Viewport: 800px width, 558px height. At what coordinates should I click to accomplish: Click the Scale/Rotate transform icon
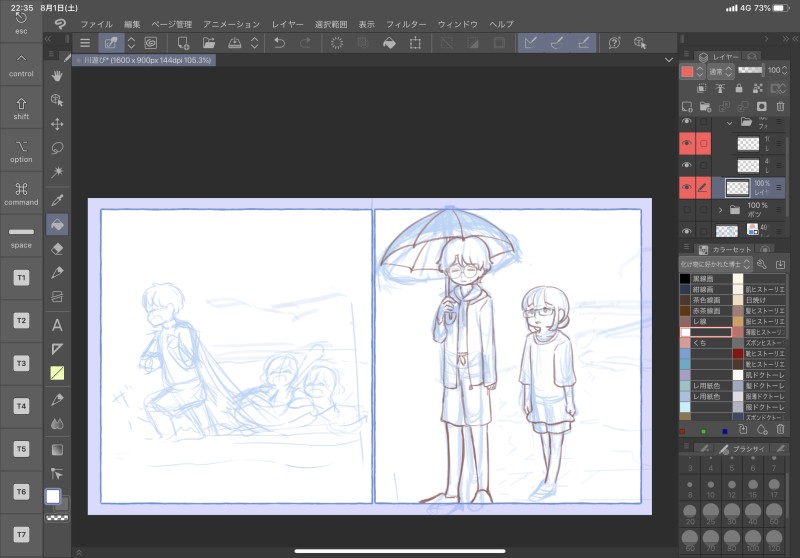click(x=415, y=43)
